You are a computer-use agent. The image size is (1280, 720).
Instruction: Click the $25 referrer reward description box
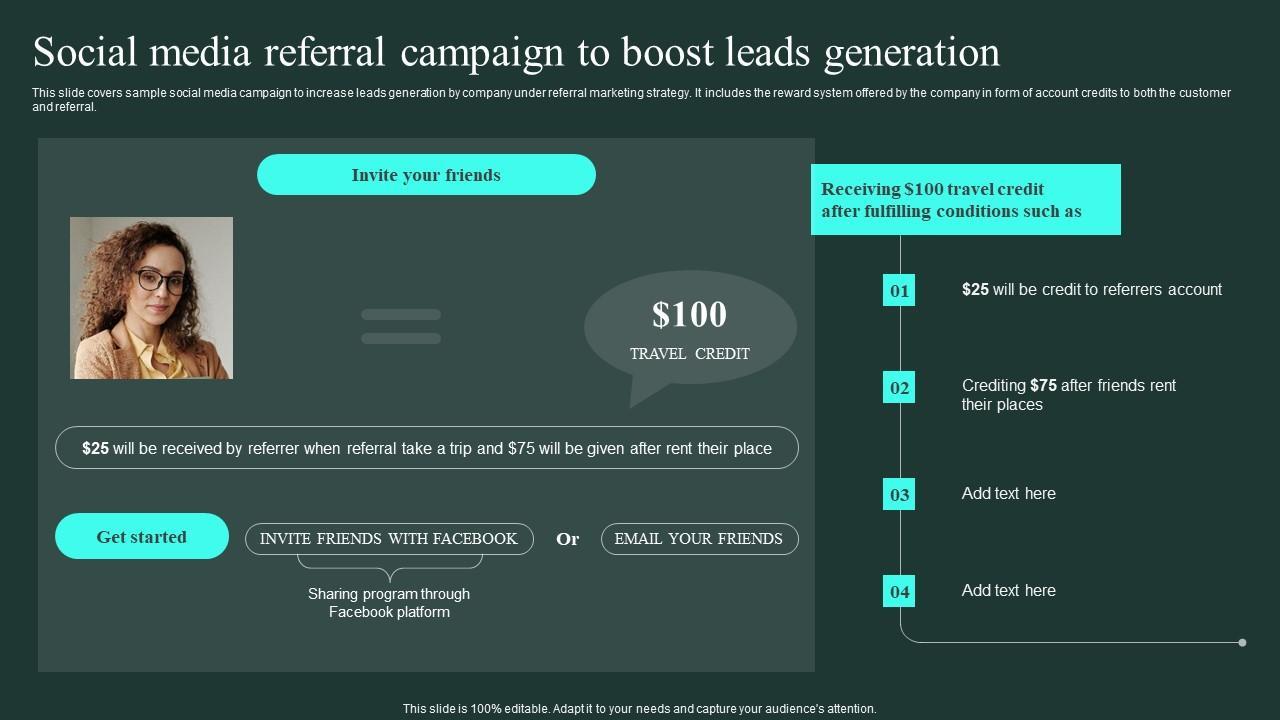coord(427,448)
